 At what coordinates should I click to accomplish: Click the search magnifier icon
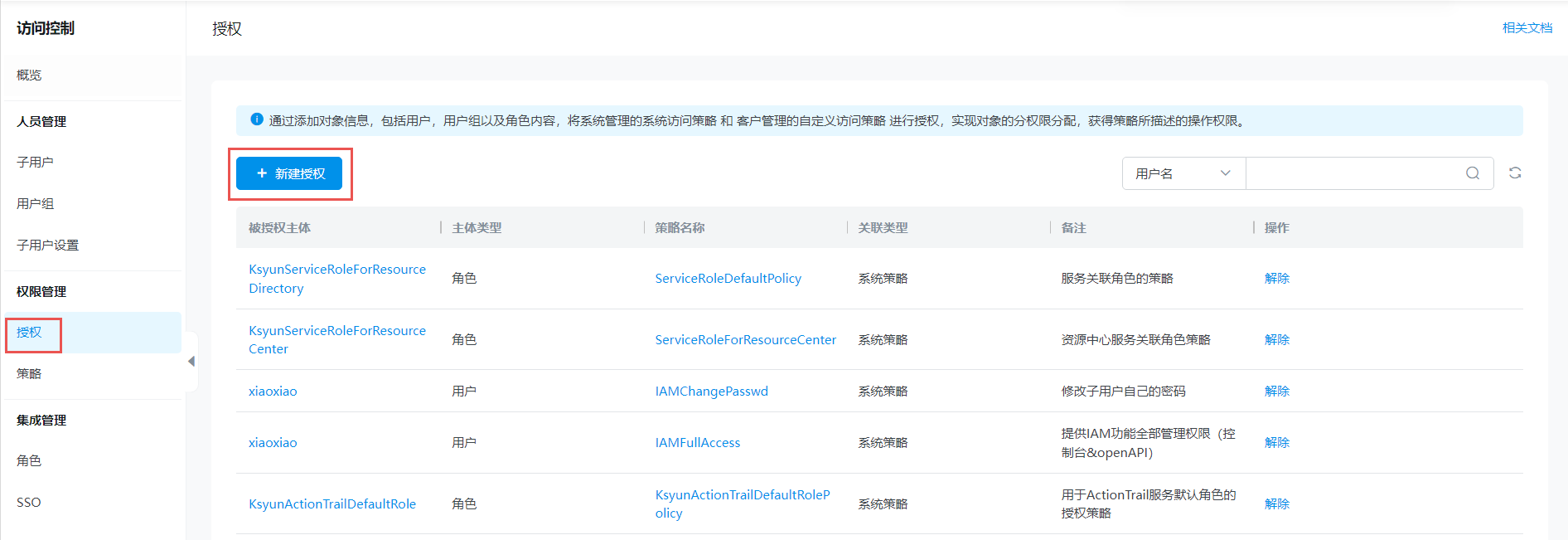coord(1472,173)
